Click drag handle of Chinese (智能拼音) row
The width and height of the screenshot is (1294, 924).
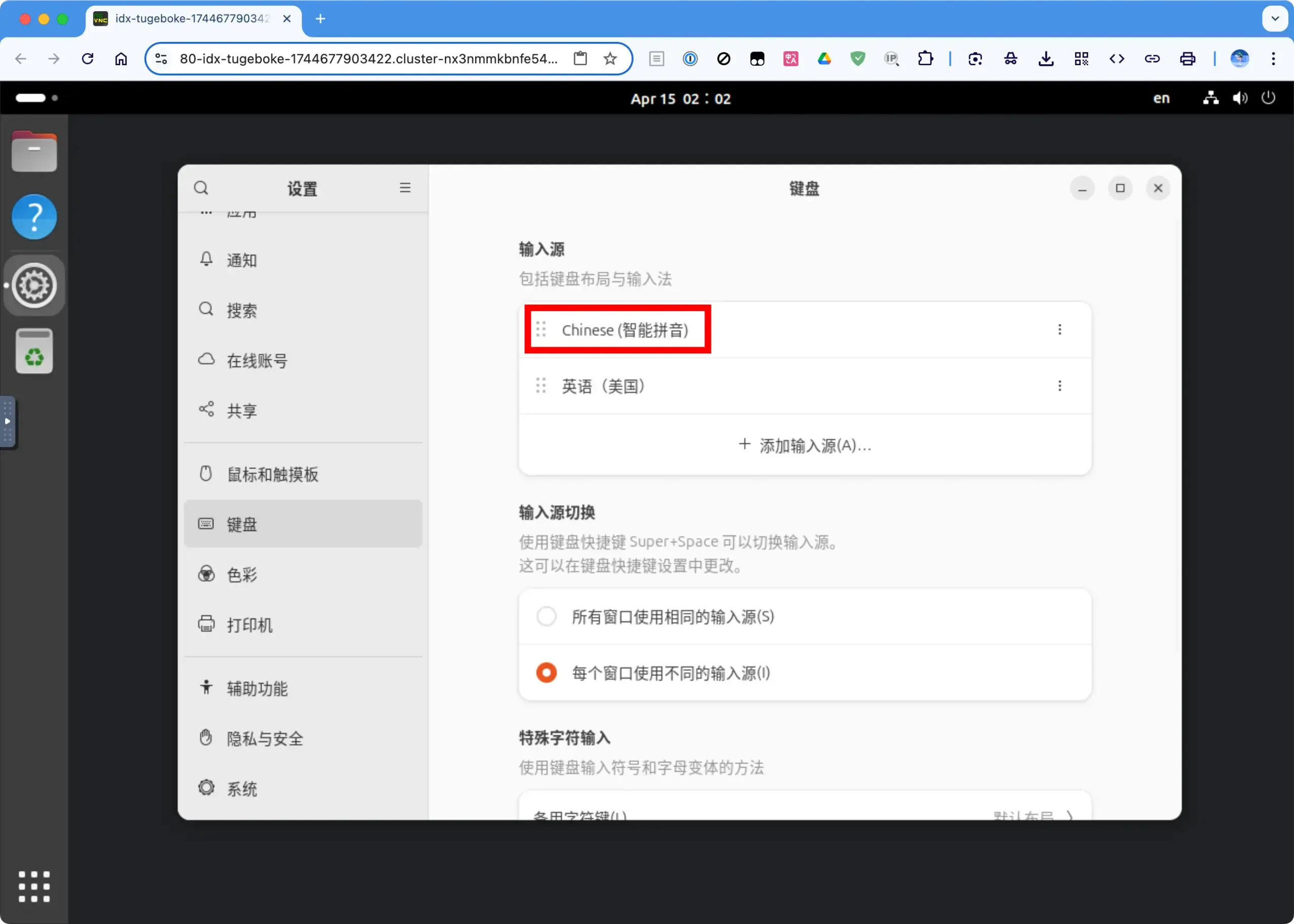541,330
